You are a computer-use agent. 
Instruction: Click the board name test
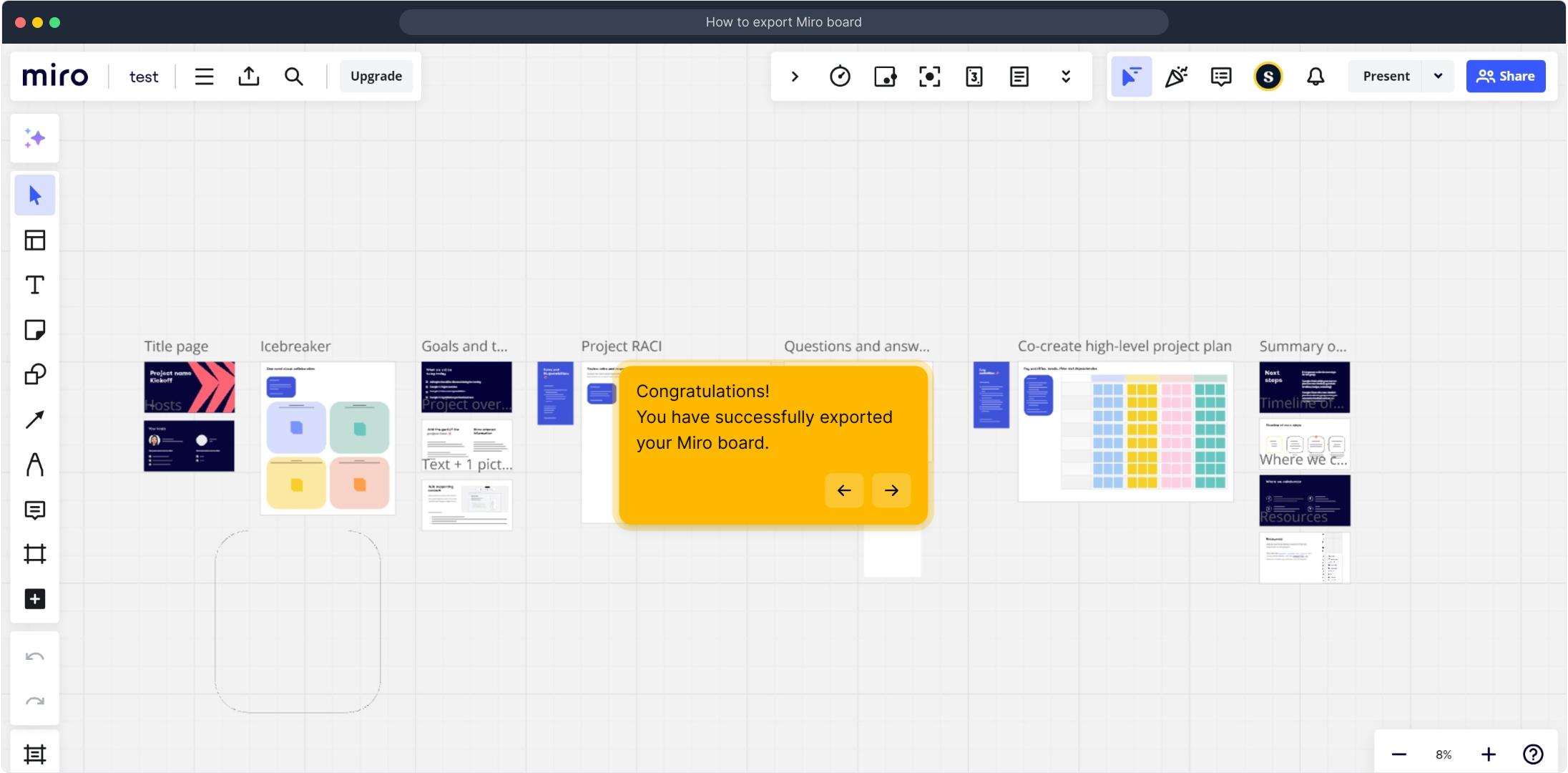[143, 77]
